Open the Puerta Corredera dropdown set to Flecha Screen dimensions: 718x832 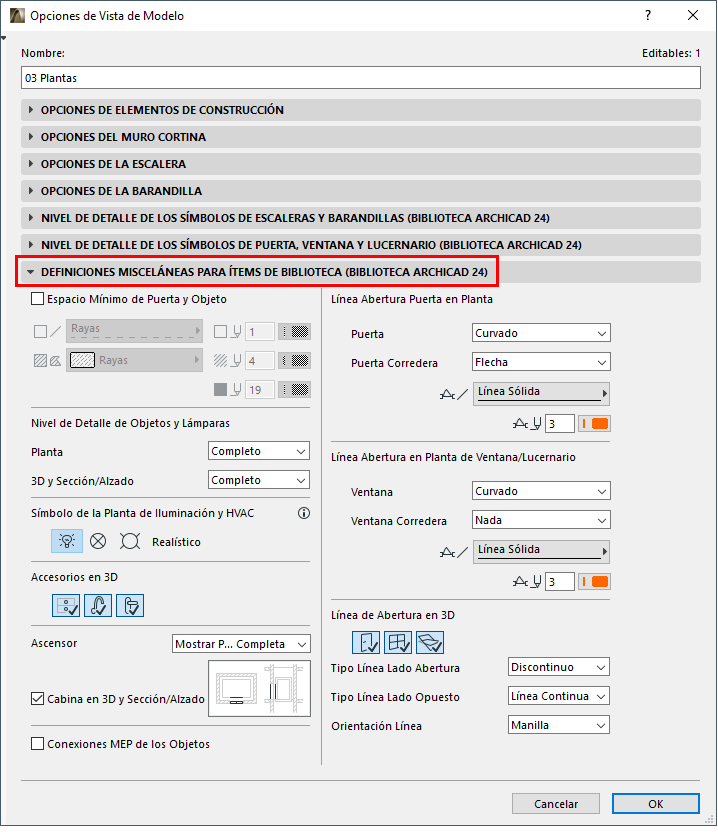click(x=541, y=362)
